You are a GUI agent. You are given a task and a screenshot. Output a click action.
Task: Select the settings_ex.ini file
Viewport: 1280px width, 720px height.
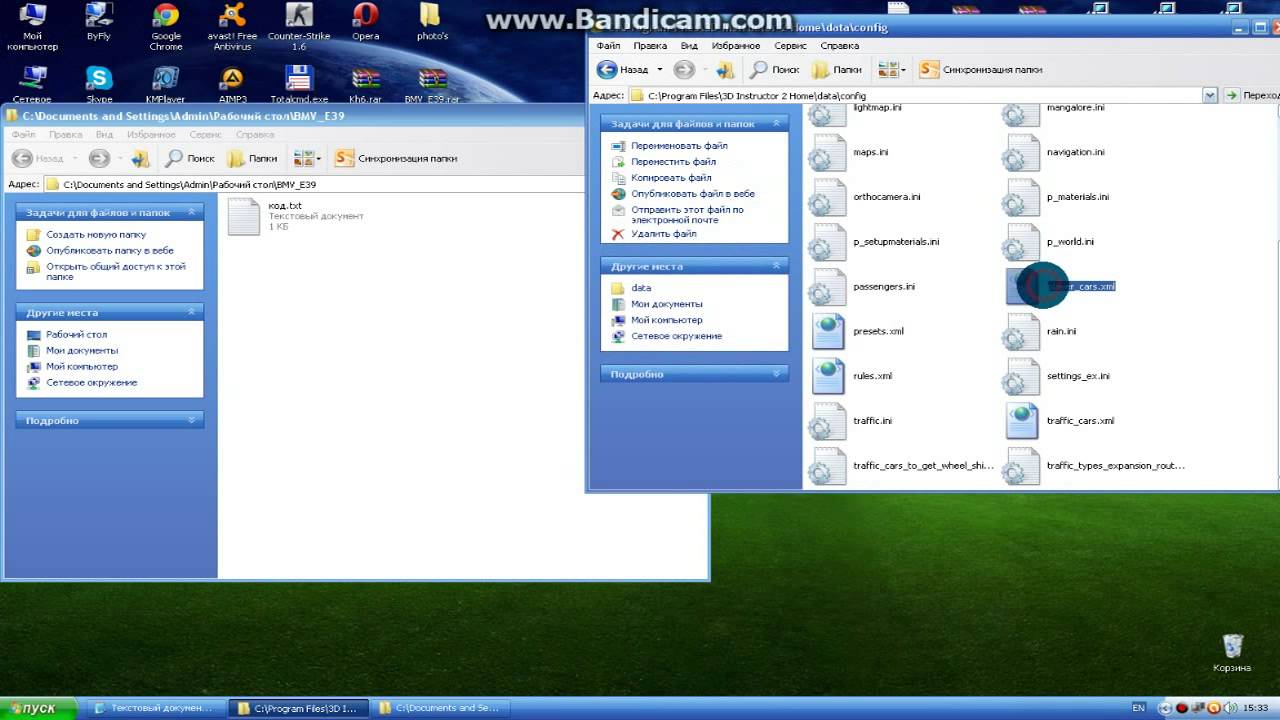(1058, 376)
